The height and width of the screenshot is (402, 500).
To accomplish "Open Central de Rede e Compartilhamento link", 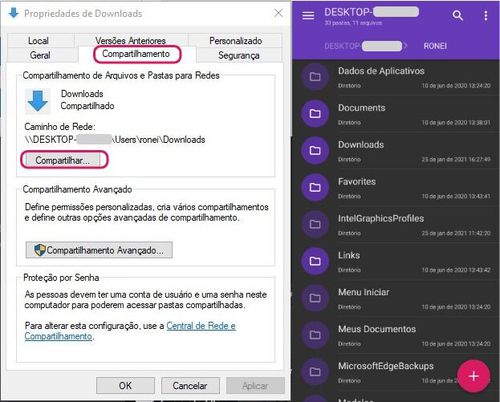I will (x=130, y=331).
